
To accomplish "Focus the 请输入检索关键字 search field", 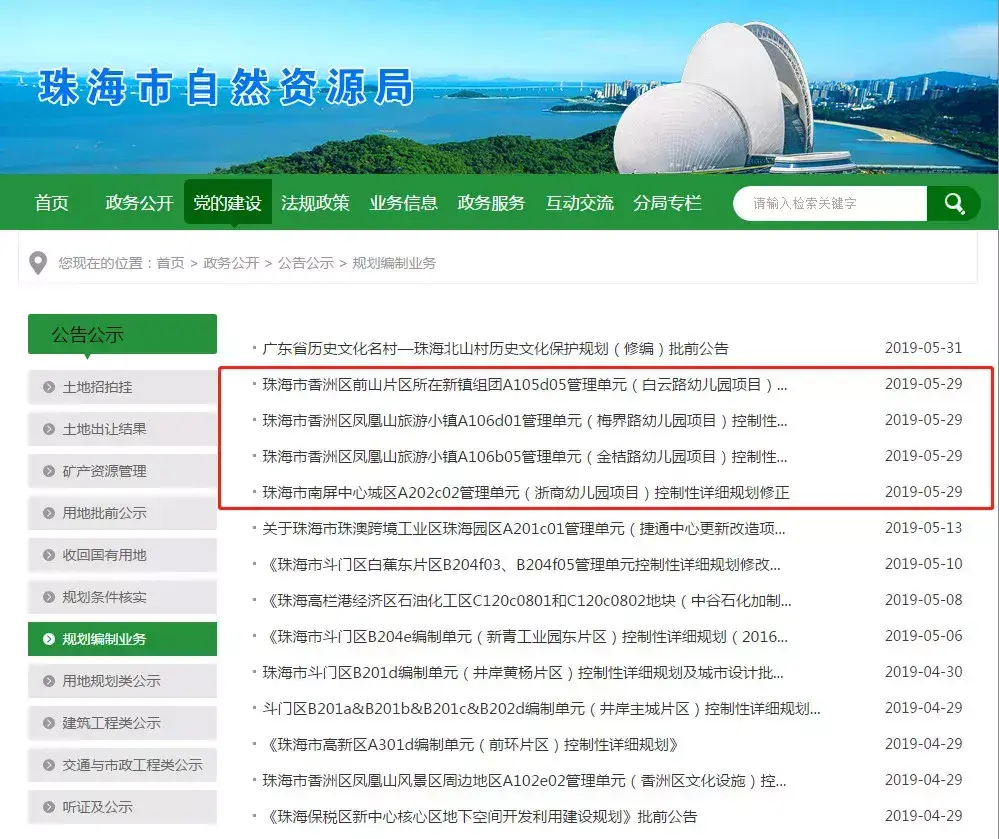I will (830, 203).
